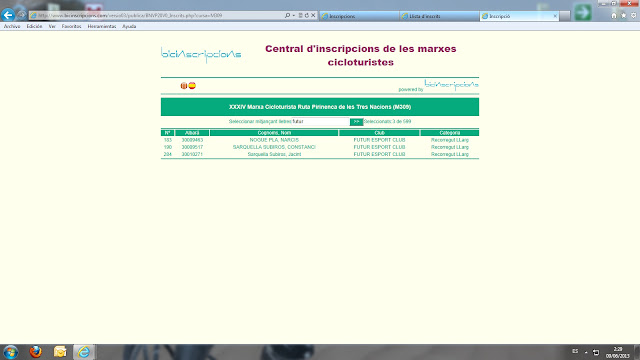
Task: Click Recorregut LLarg in Jacint's row
Action: click(450, 154)
